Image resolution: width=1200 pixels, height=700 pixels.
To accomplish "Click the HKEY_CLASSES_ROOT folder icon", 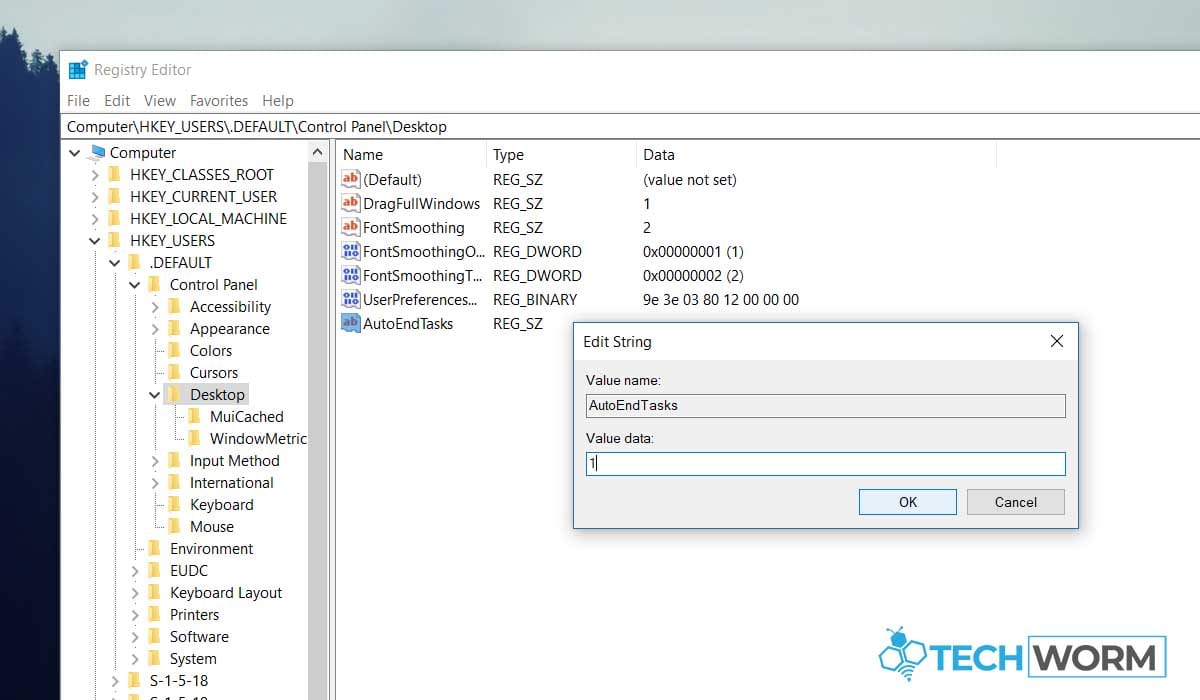I will (114, 175).
